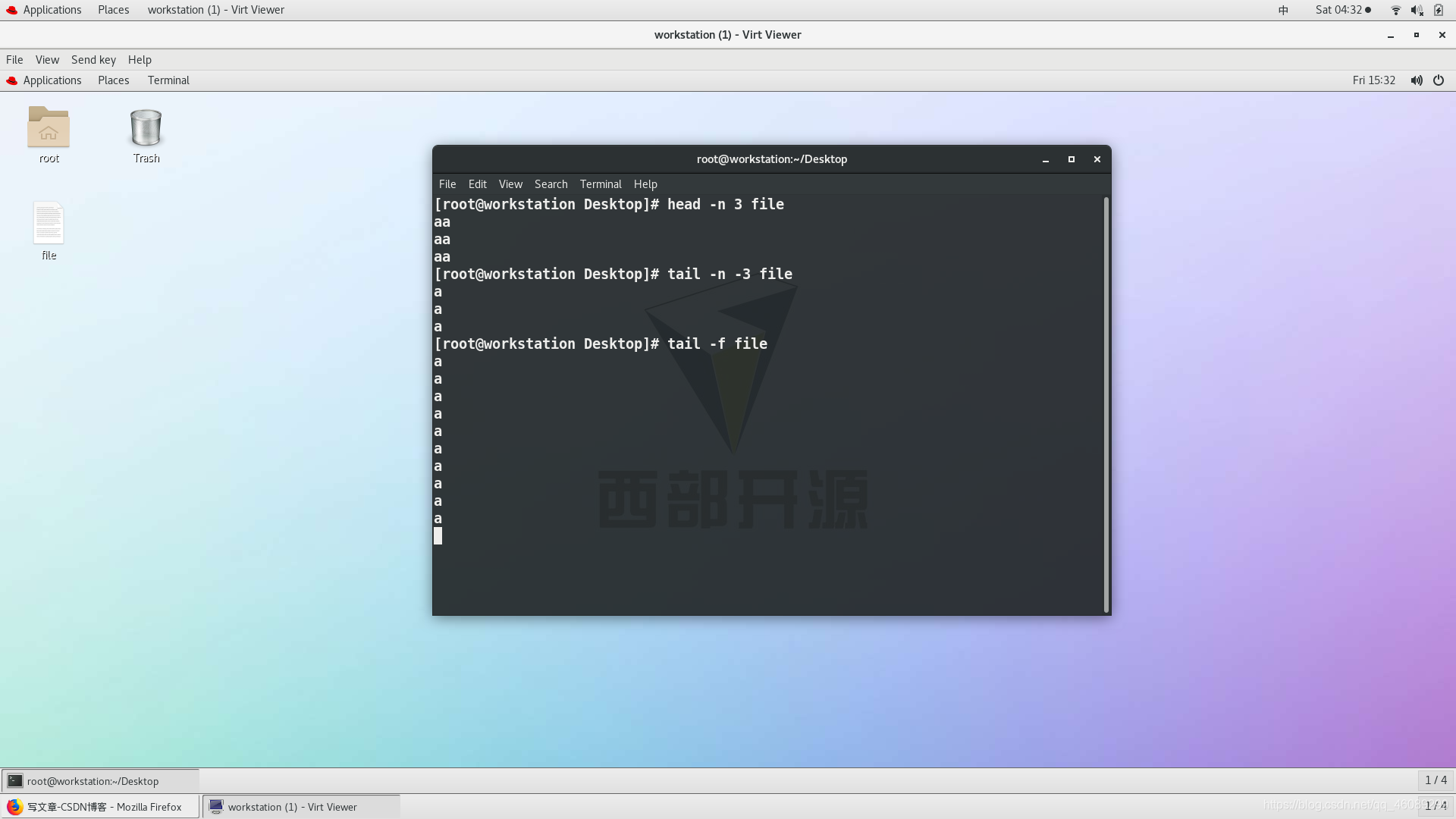The width and height of the screenshot is (1456, 819).
Task: Select the File menu in terminal window
Action: click(x=447, y=183)
